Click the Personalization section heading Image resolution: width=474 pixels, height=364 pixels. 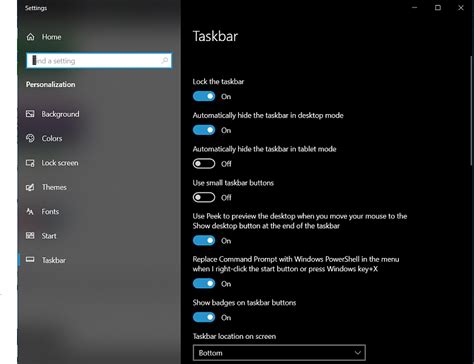pyautogui.click(x=51, y=84)
